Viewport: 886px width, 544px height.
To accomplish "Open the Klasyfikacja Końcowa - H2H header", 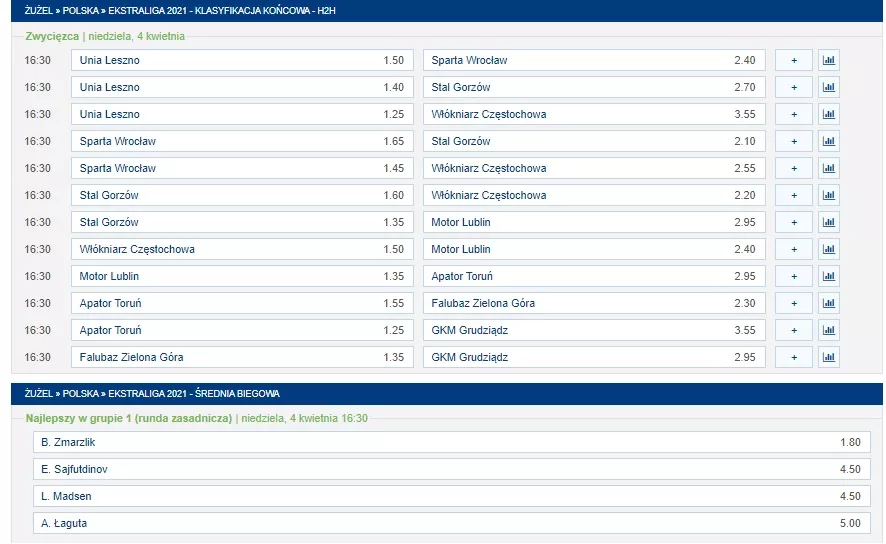I will 447,11.
